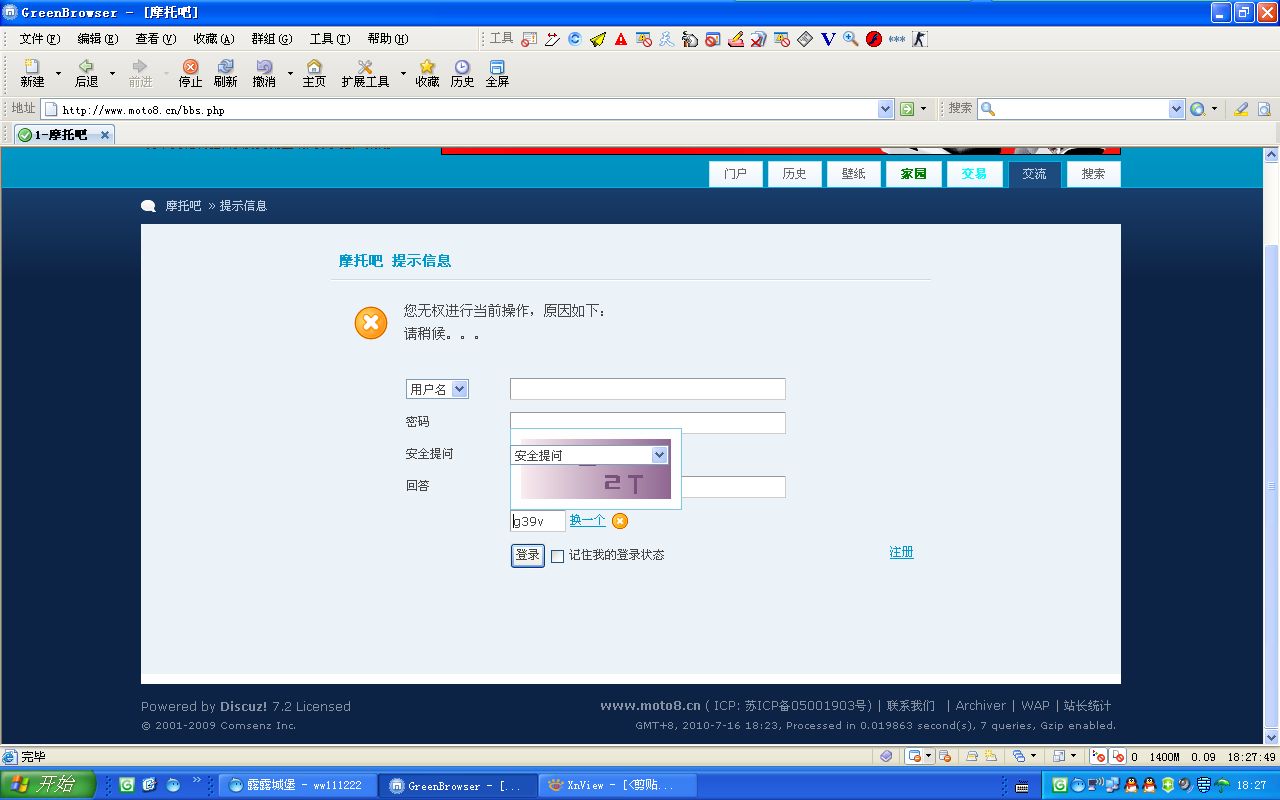Click the 刷新 (Refresh) toolbar icon
The image size is (1280, 800).
coord(225,73)
